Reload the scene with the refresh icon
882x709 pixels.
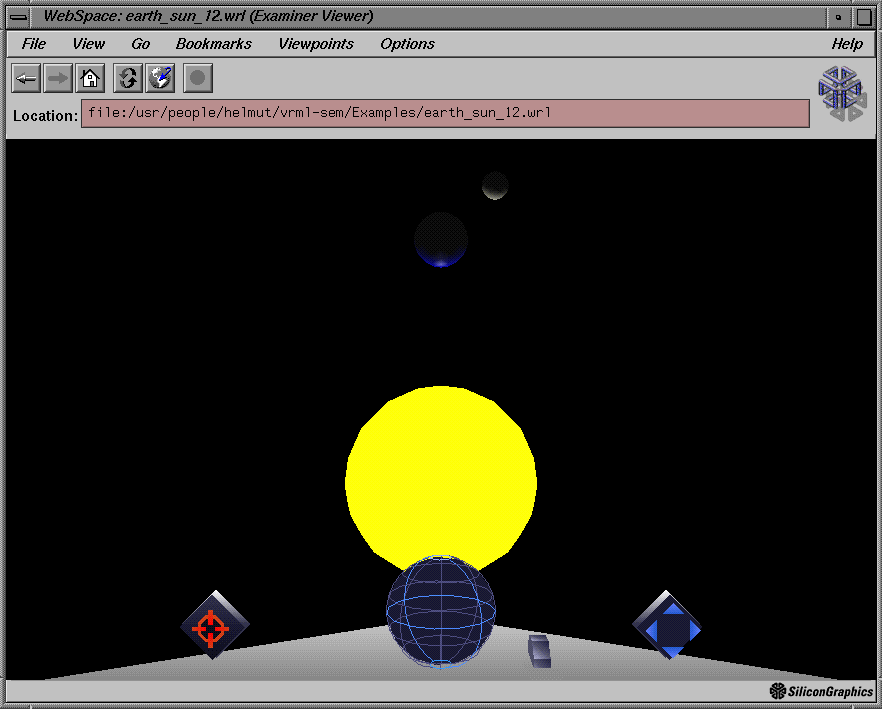pos(128,78)
